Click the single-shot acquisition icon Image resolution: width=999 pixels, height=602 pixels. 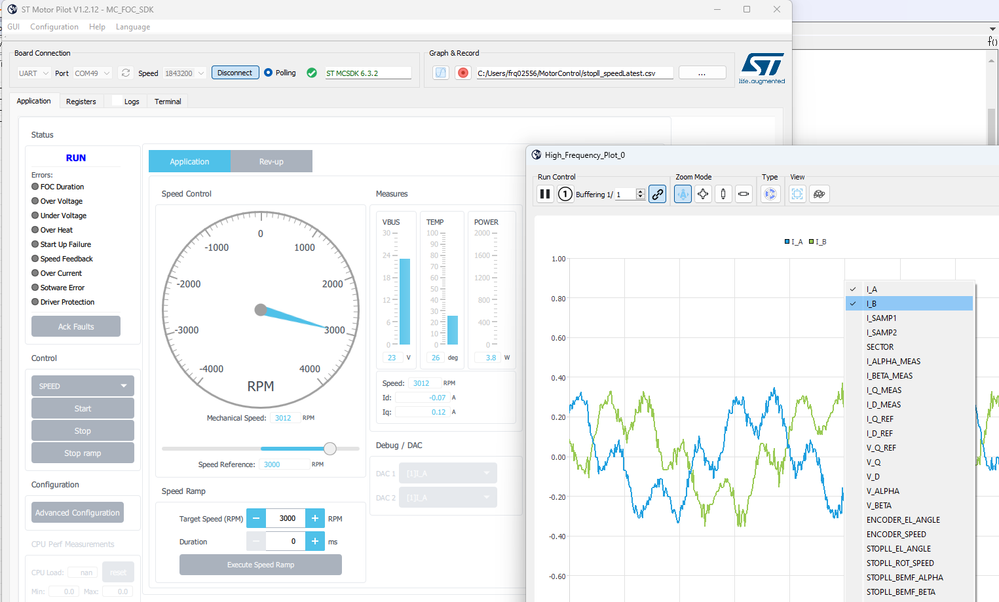(565, 194)
